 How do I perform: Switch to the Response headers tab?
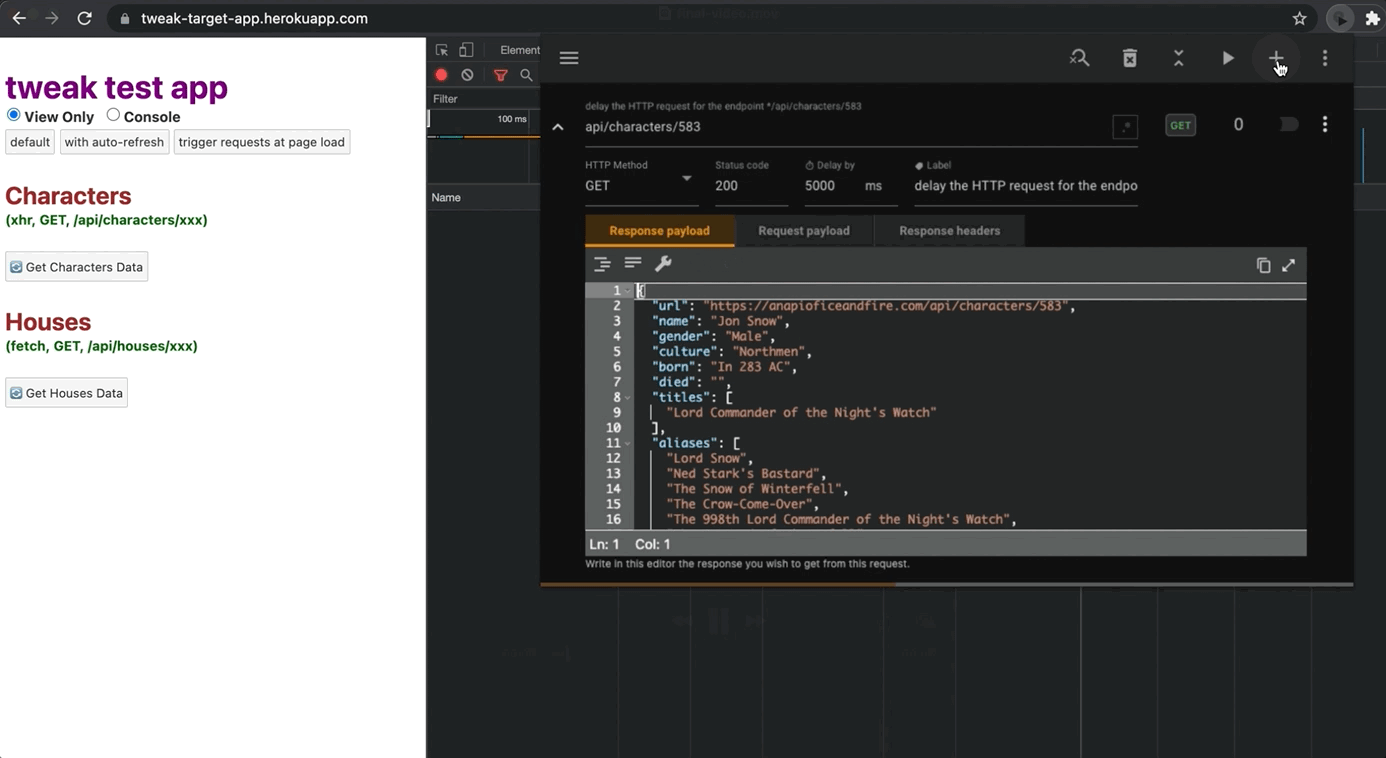[x=949, y=231]
